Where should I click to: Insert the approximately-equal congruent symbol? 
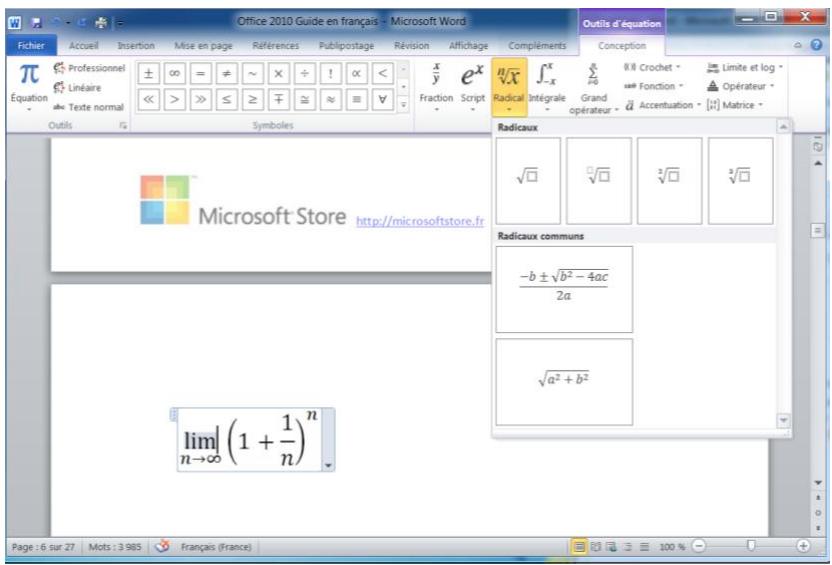point(305,99)
